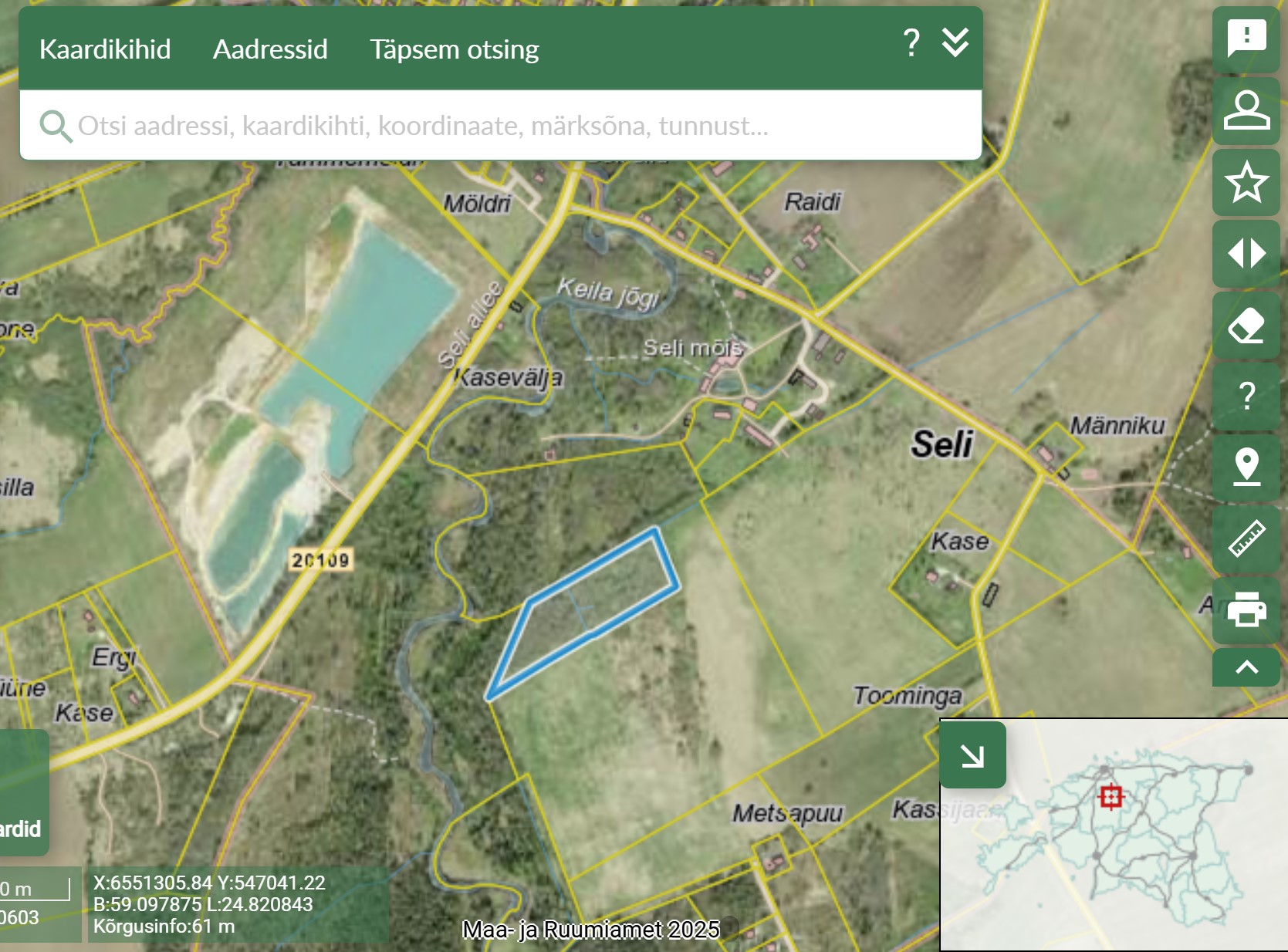This screenshot has height=952, width=1288.
Task: Activate the map compare arrows tool
Action: click(1246, 253)
